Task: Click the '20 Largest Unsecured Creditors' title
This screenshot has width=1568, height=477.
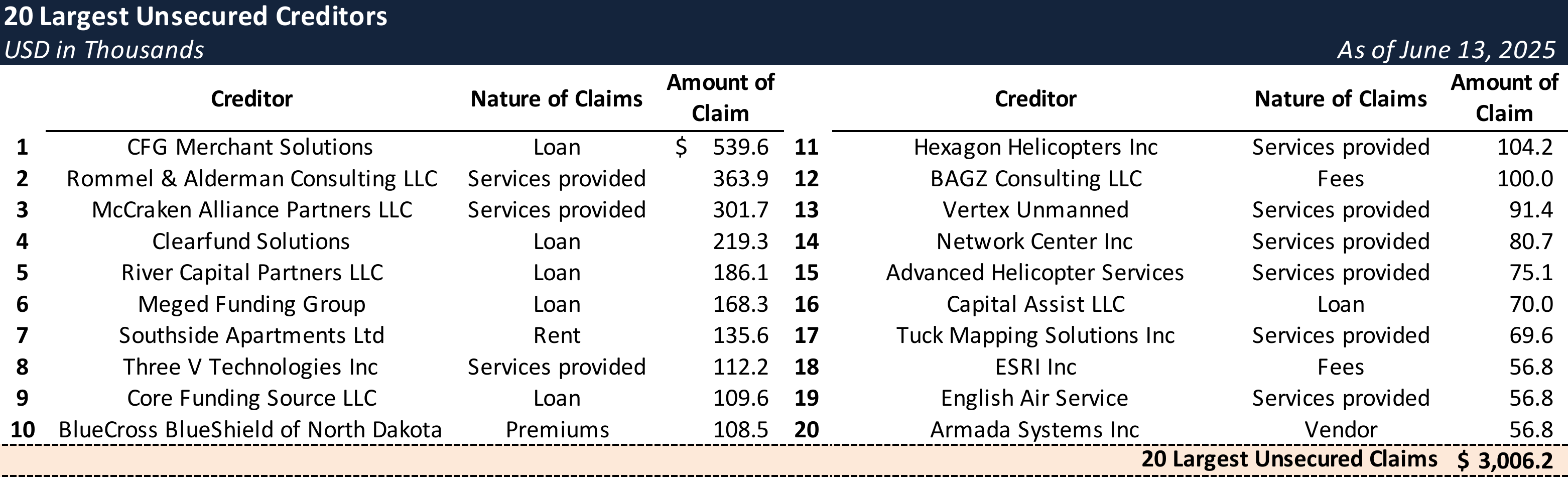Action: 195,17
